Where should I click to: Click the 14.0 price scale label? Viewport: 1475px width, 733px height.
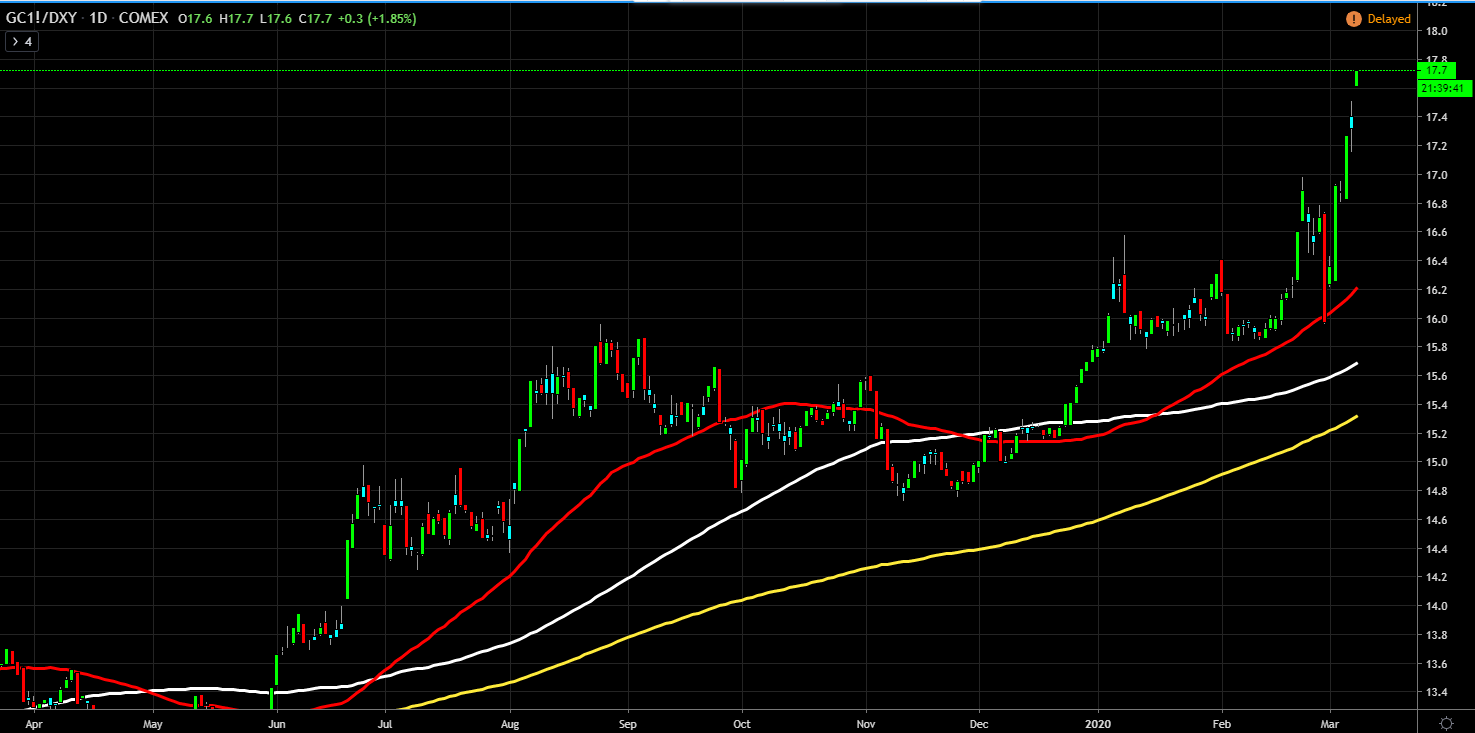coord(1436,606)
